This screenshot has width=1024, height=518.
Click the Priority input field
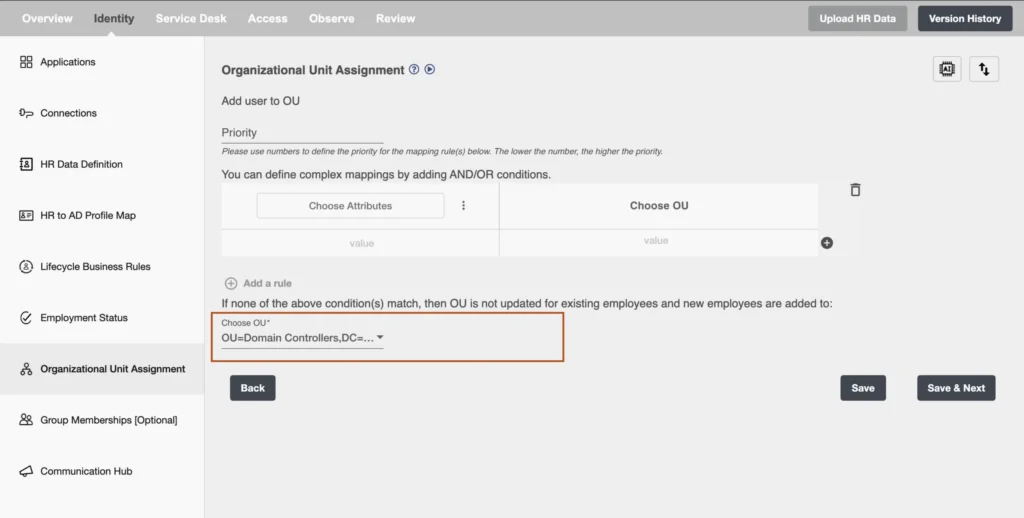click(x=302, y=133)
